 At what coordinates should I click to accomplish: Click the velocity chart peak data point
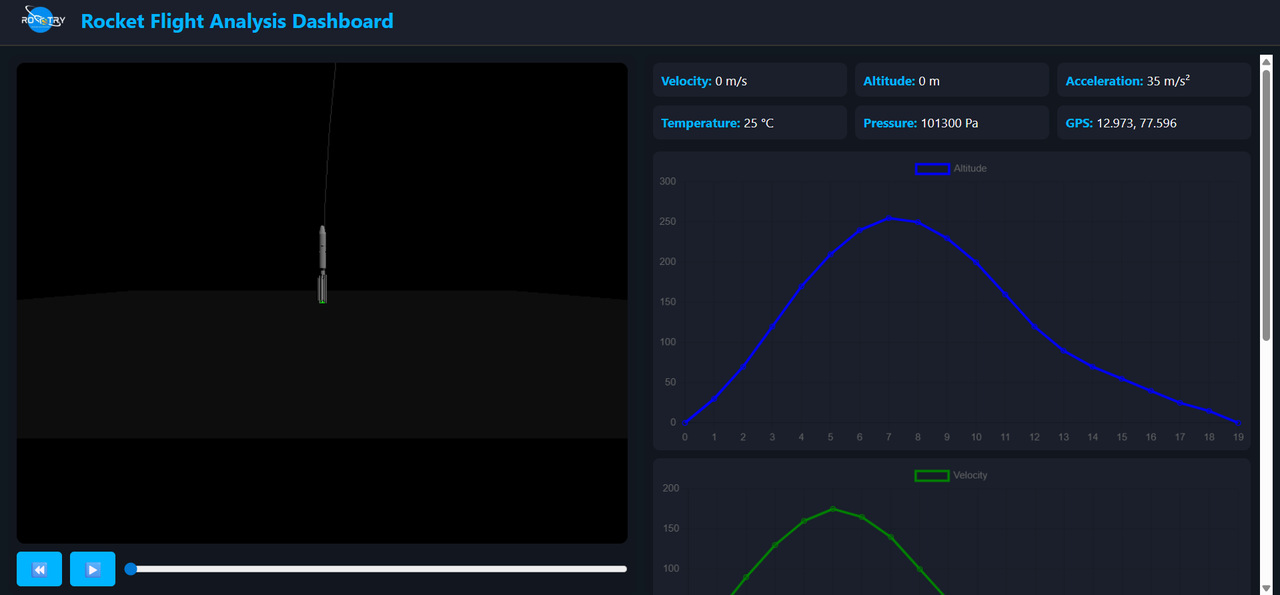pos(833,509)
